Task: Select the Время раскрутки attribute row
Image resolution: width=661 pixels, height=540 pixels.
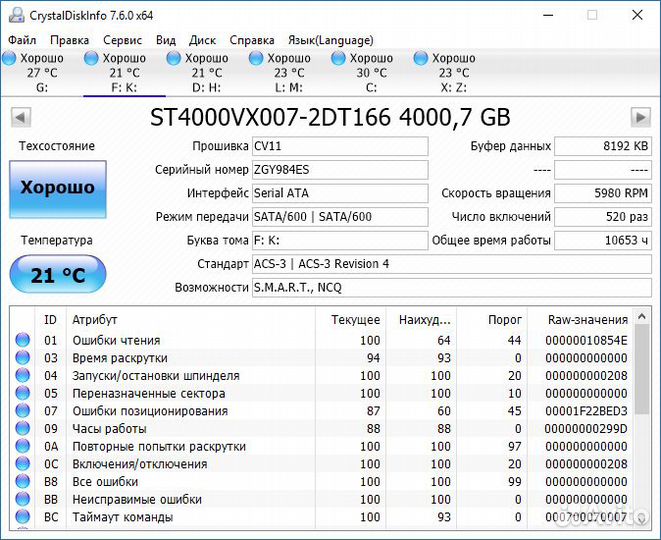Action: pos(322,358)
